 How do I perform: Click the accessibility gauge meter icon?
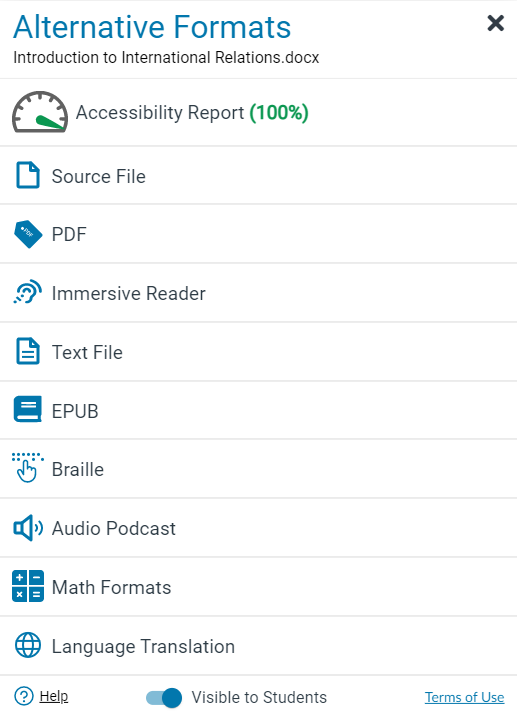pos(40,112)
